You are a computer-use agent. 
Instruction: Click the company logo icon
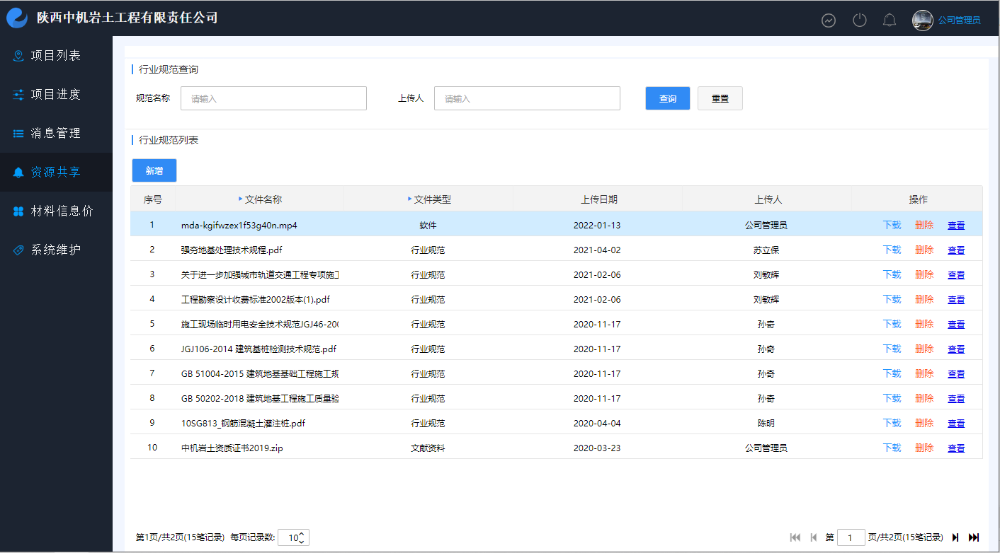tap(17, 18)
